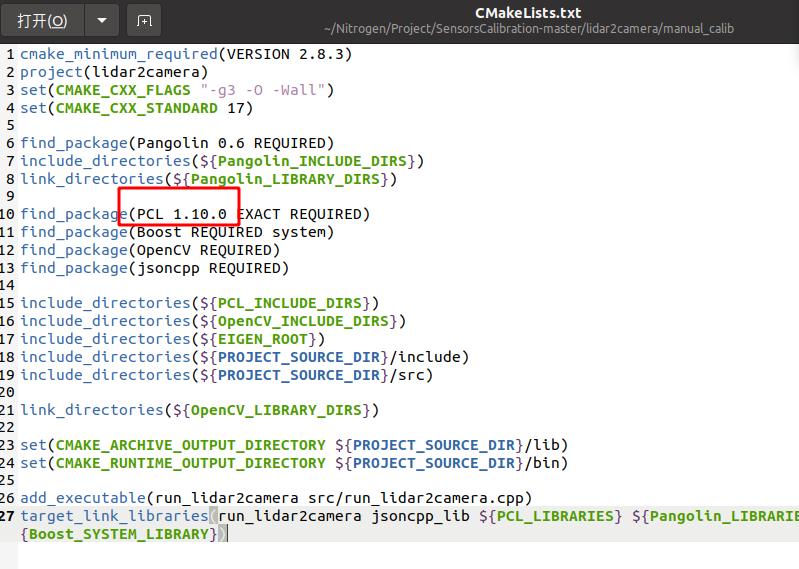Image resolution: width=799 pixels, height=569 pixels.
Task: Click EIGEN_ROOT on line 17
Action: (x=262, y=339)
